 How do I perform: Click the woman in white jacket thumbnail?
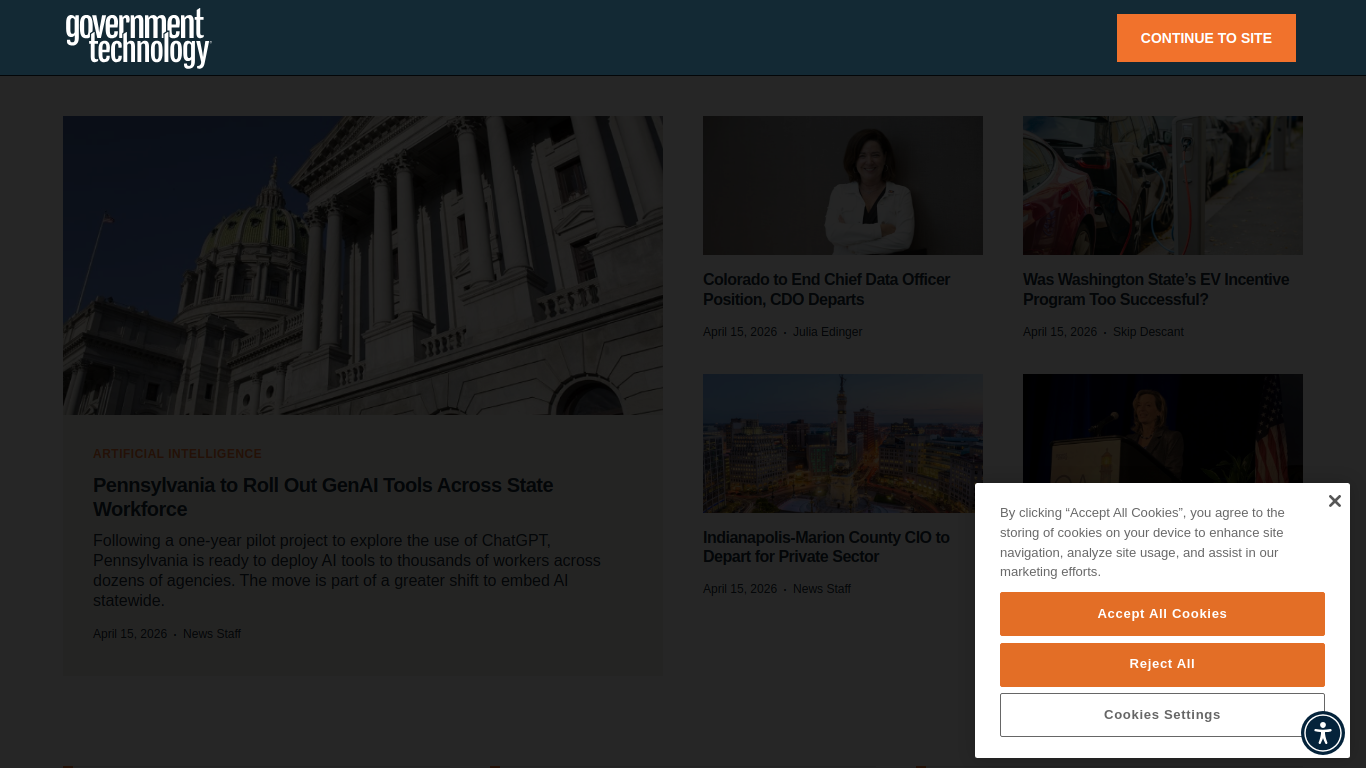point(843,185)
